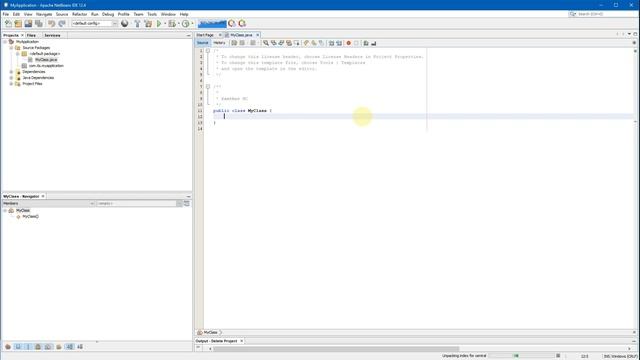The height and width of the screenshot is (360, 640).
Task: Click the New Project toolbar icon
Action: click(18, 24)
